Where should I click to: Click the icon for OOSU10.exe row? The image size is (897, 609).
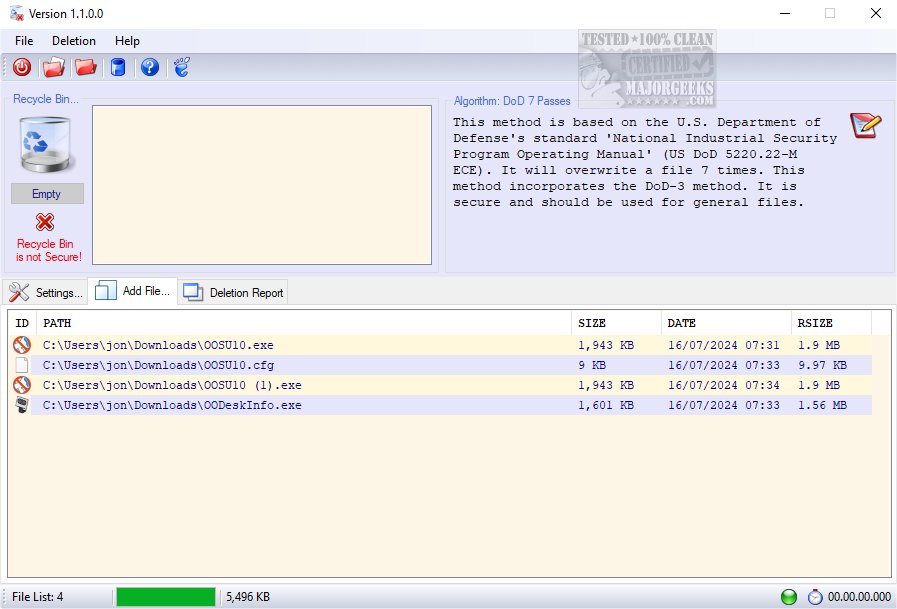[22, 345]
